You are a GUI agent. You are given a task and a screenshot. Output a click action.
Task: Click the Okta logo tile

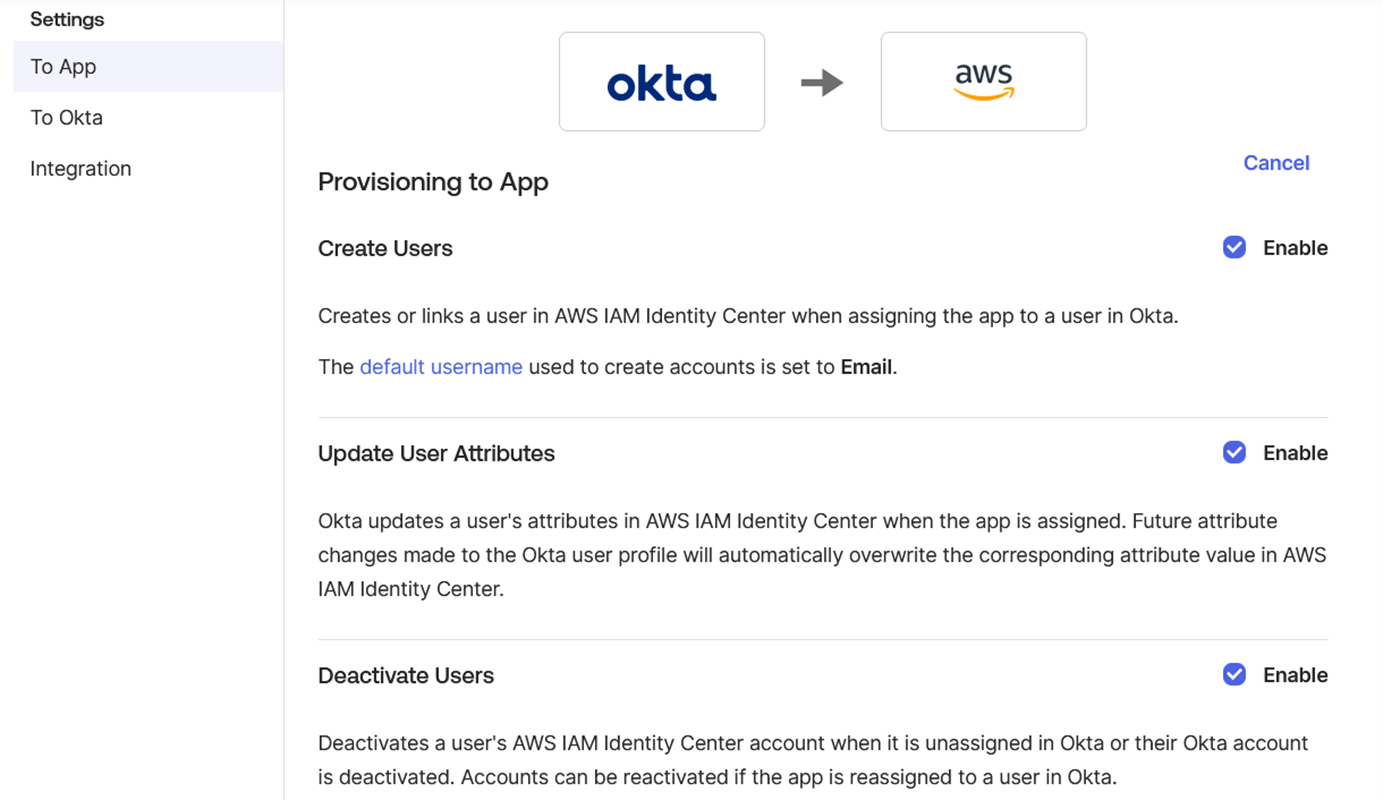point(661,82)
